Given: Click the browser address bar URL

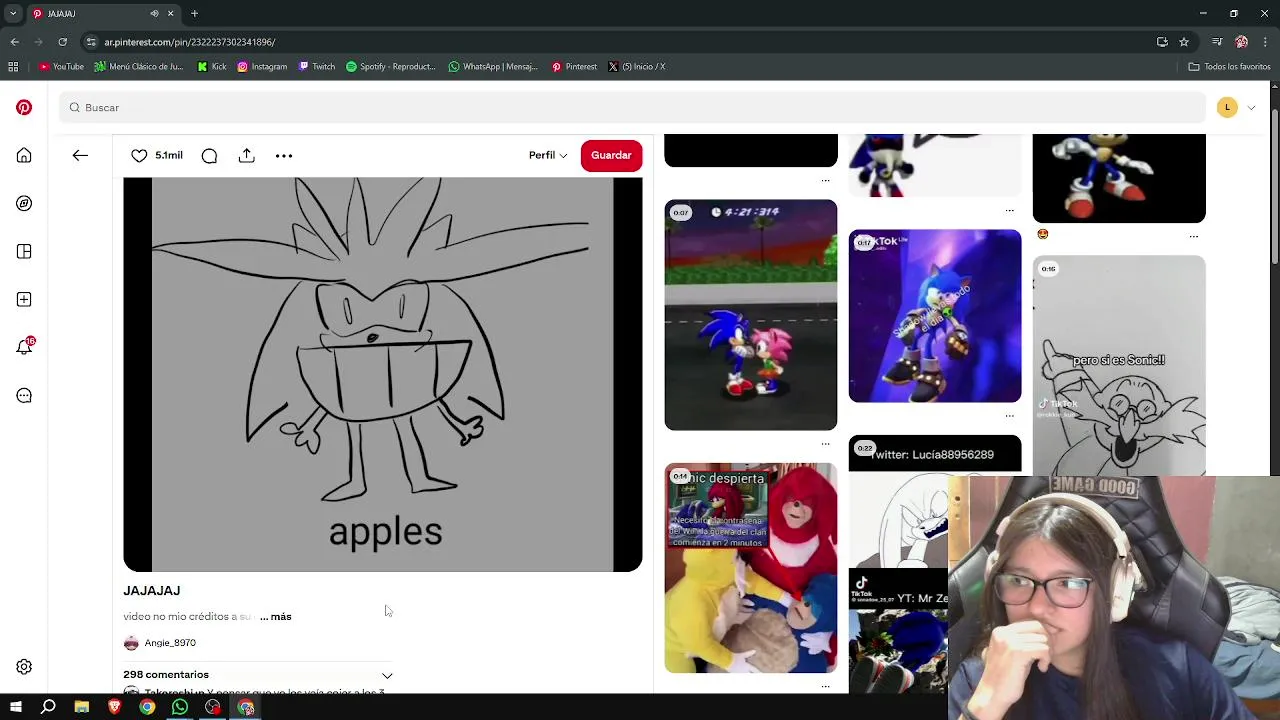Looking at the screenshot, I should coord(190,42).
